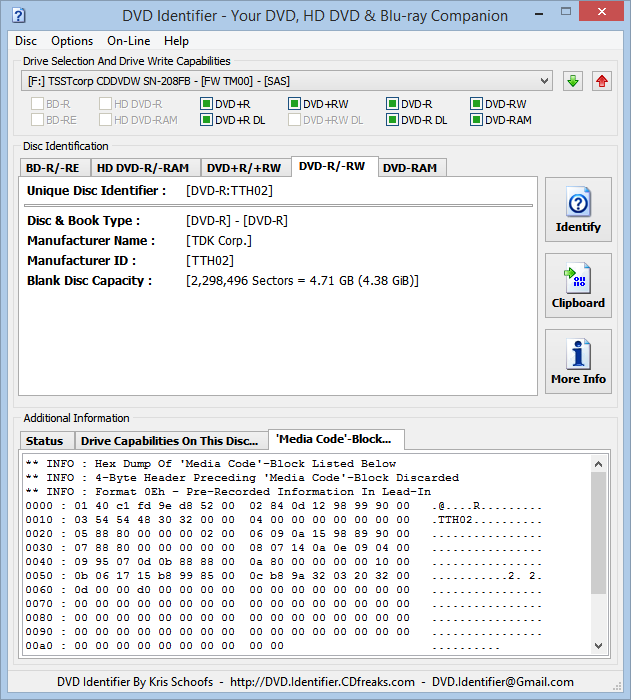The width and height of the screenshot is (631, 700).
Task: Open the More Info button
Action: pyautogui.click(x=578, y=362)
